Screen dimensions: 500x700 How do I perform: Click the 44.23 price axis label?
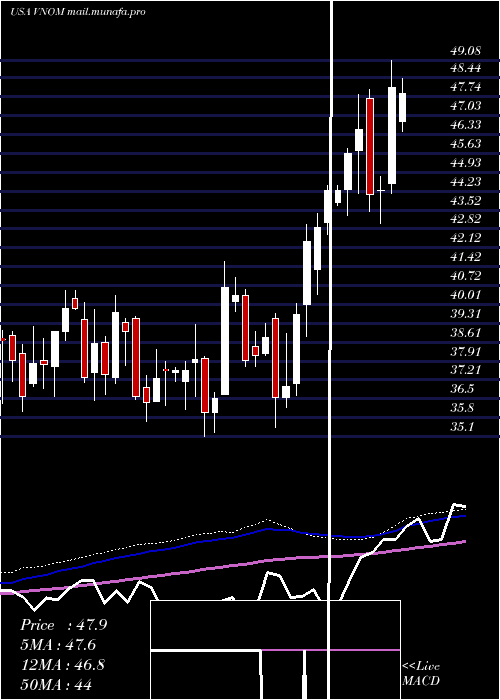tap(466, 182)
